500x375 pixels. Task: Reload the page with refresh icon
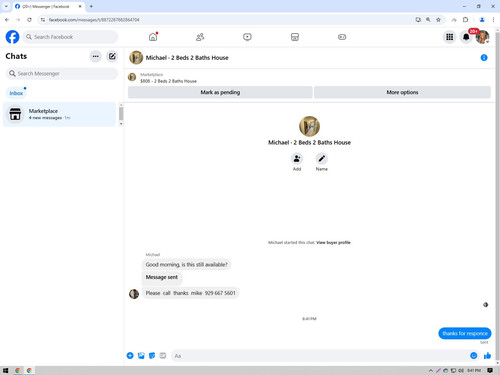click(29, 20)
